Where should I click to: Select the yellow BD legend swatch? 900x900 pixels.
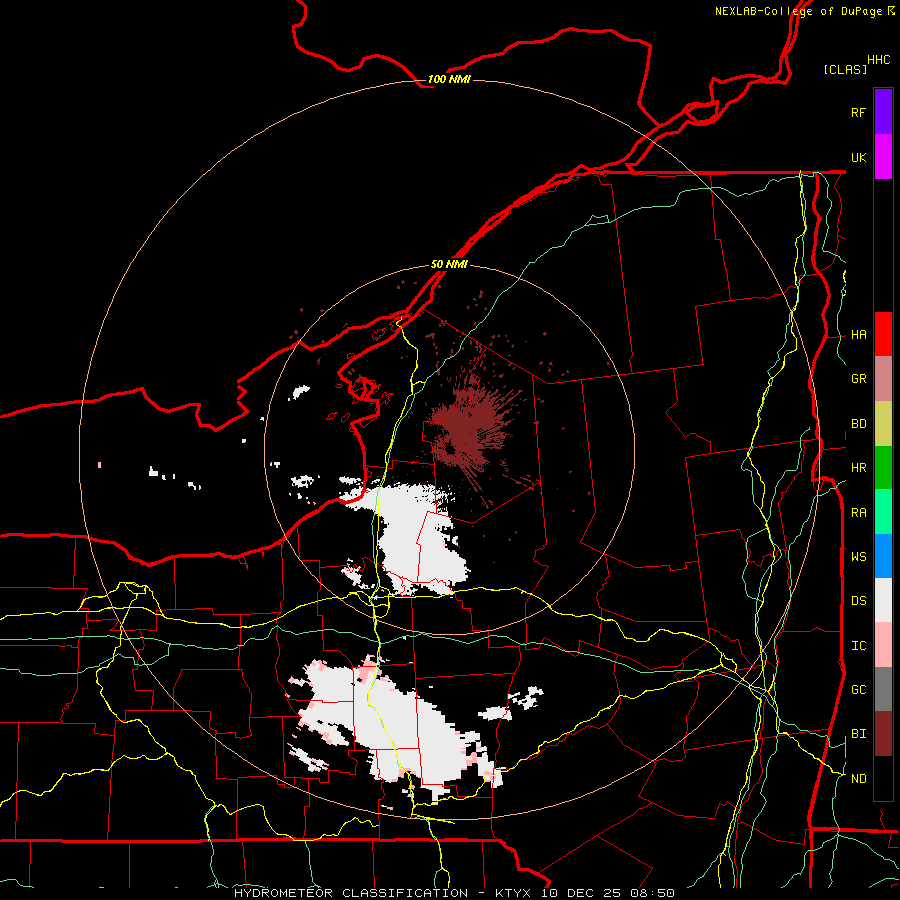[883, 424]
